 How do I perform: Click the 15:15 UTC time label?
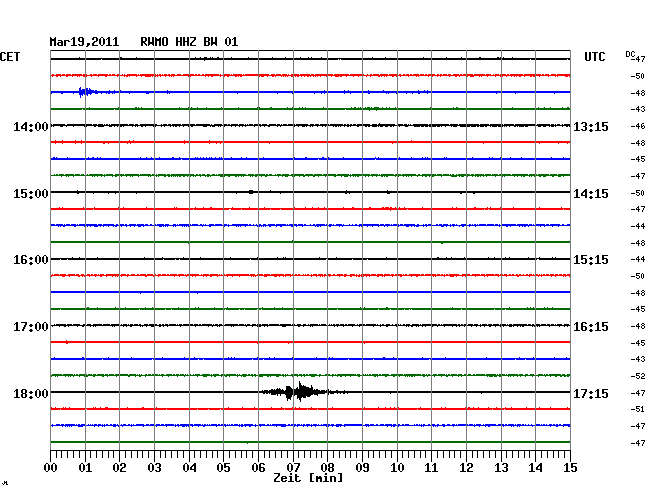[591, 260]
